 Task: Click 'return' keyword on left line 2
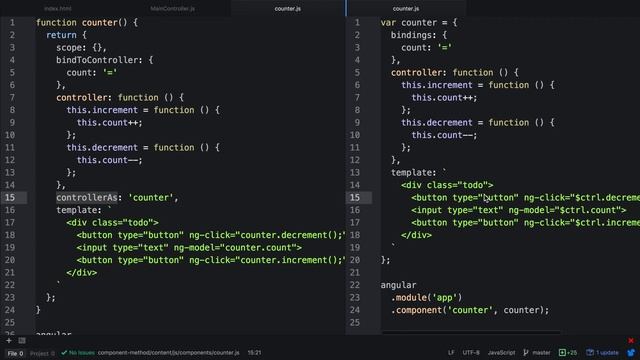point(61,35)
